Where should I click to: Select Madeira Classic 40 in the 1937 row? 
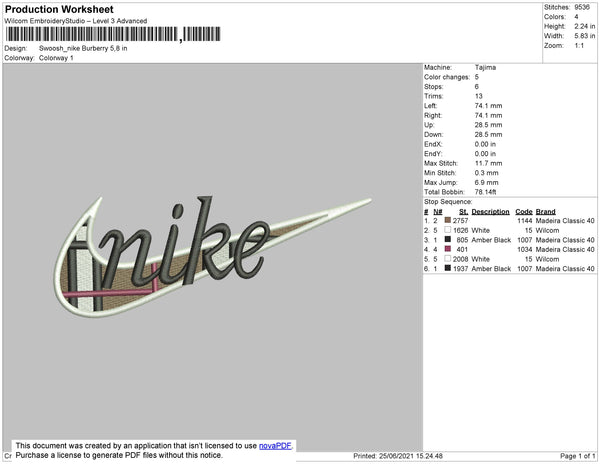coord(565,269)
